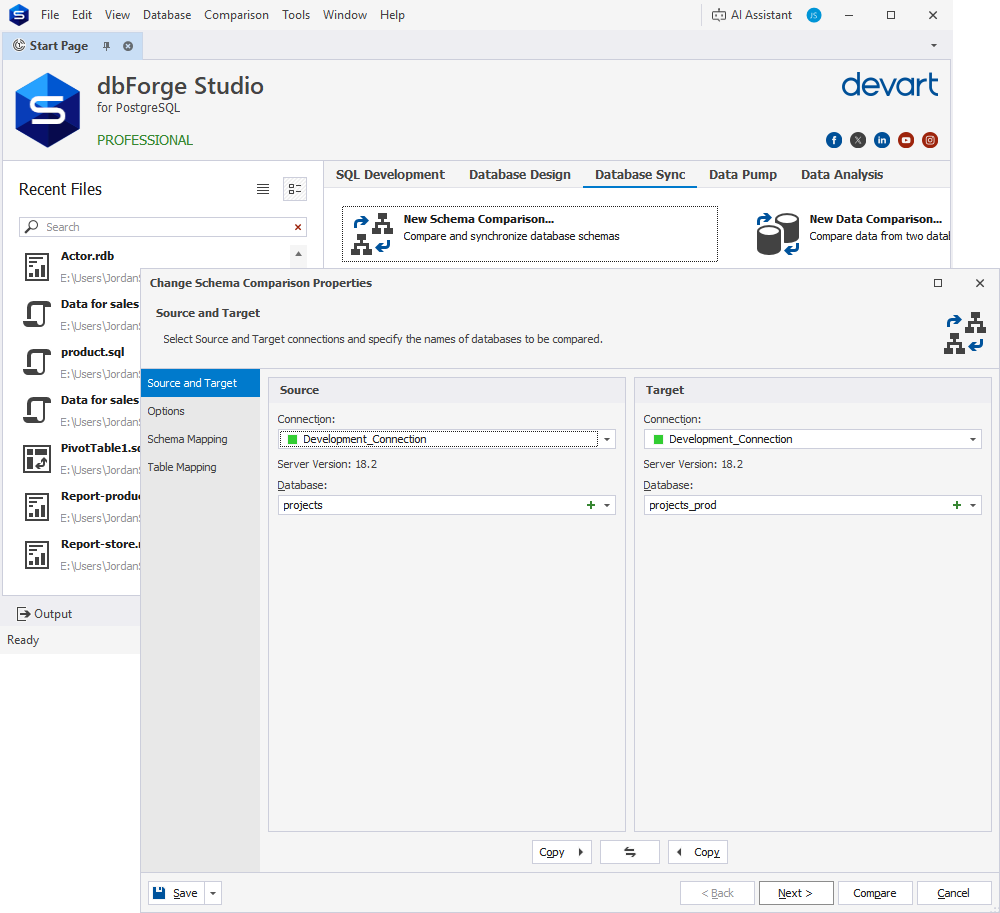Clear the Recent Files search box
Image resolution: width=1000 pixels, height=913 pixels.
[x=298, y=227]
